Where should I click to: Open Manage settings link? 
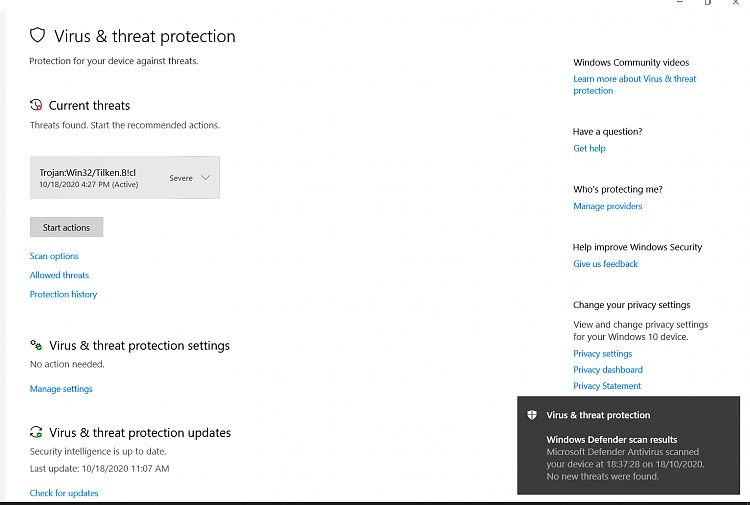(x=61, y=389)
